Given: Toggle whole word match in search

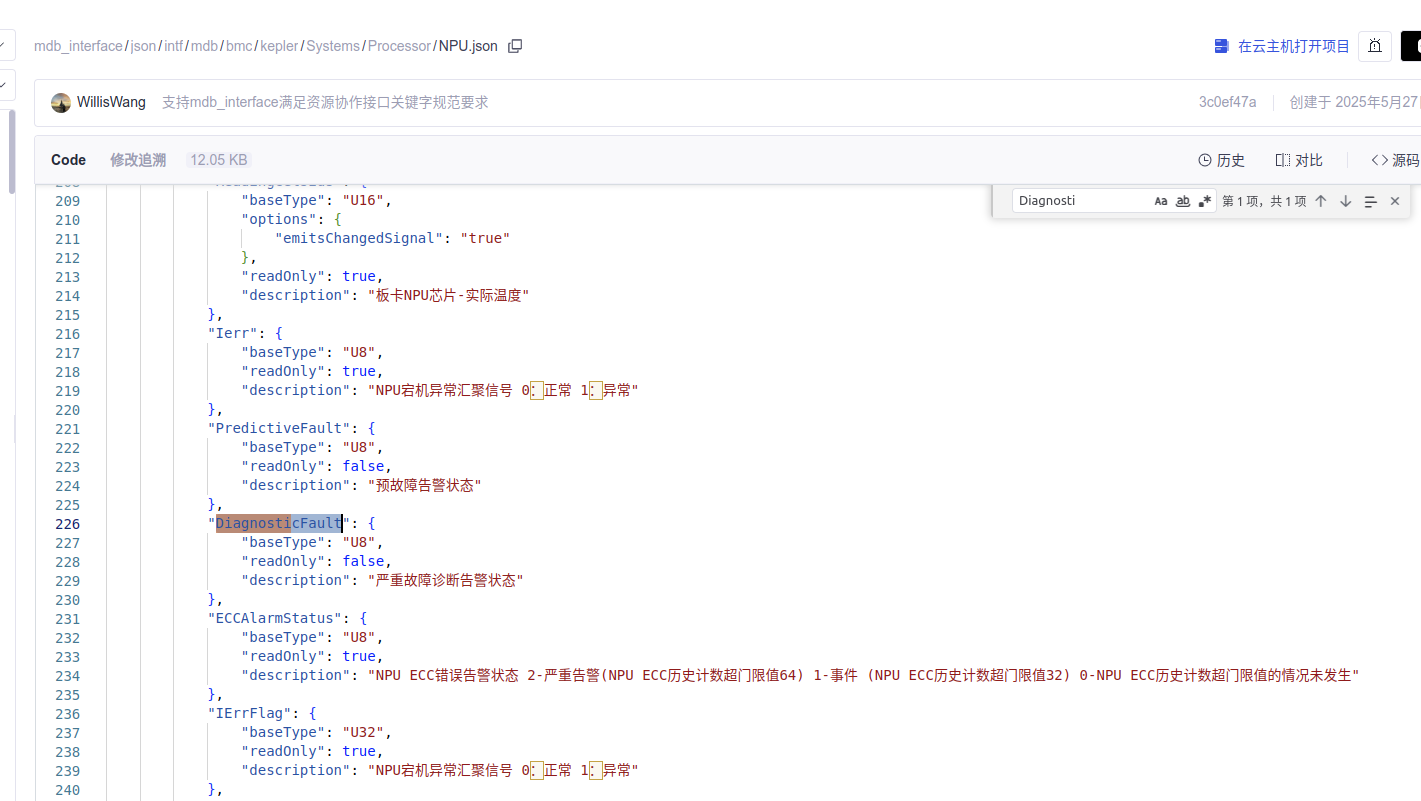Looking at the screenshot, I should (1183, 201).
